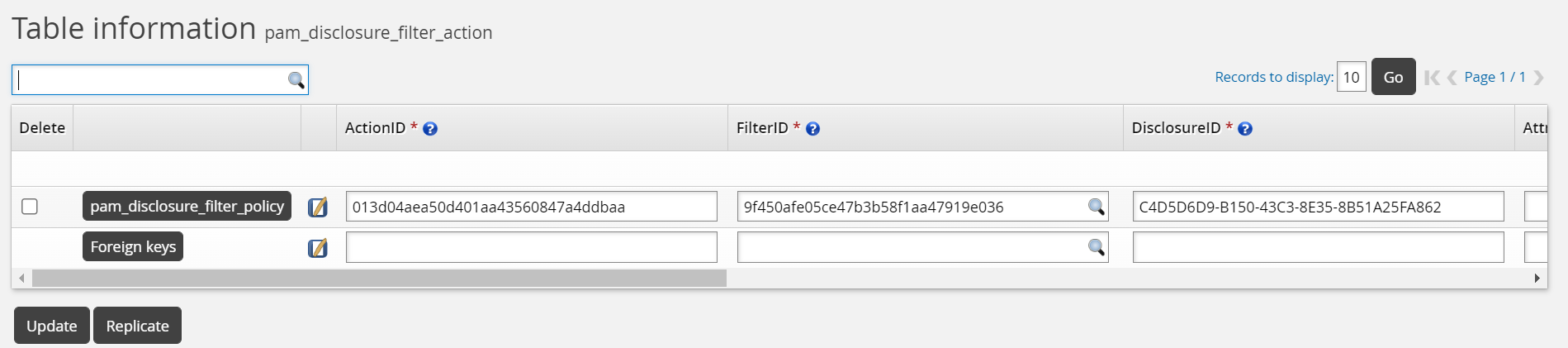Click the horizontal scrollbar right arrow
Screen dimensions: 1568x348
coord(1537,279)
